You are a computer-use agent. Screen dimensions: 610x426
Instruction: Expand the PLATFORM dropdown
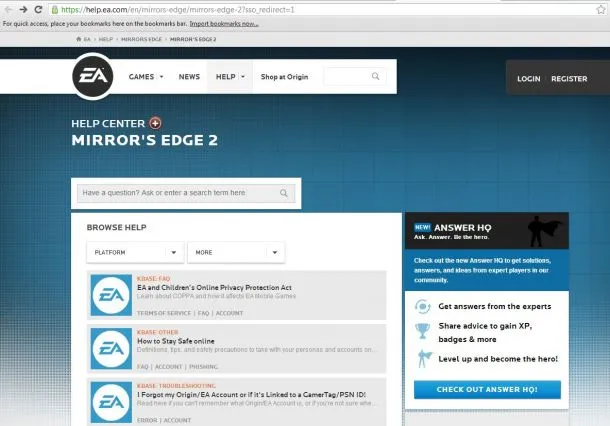tap(135, 252)
